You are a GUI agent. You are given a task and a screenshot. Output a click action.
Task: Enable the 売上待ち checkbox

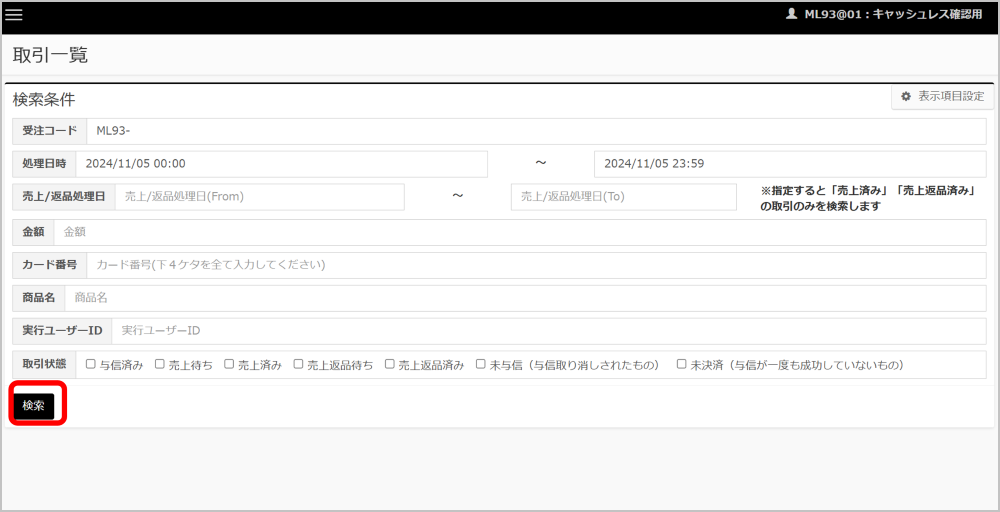[x=160, y=365]
